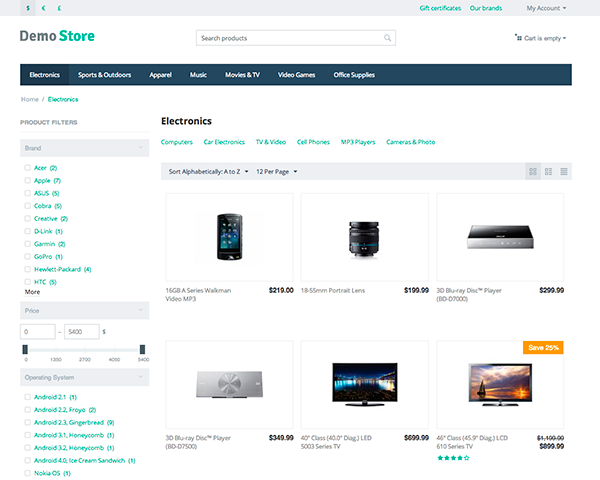Check the GoPro brand filter
This screenshot has height=480, width=600.
click(28, 256)
